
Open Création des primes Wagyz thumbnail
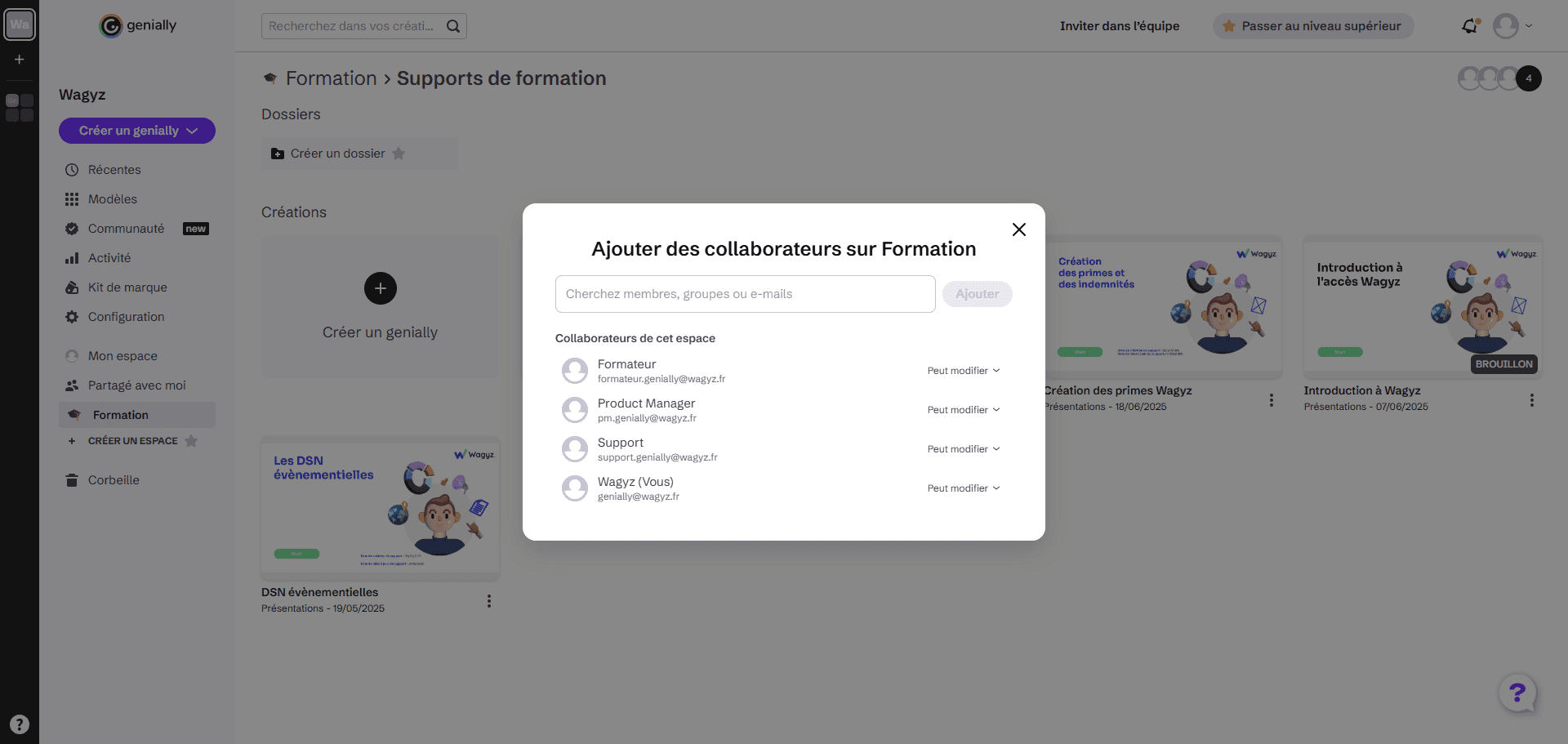coord(1164,307)
